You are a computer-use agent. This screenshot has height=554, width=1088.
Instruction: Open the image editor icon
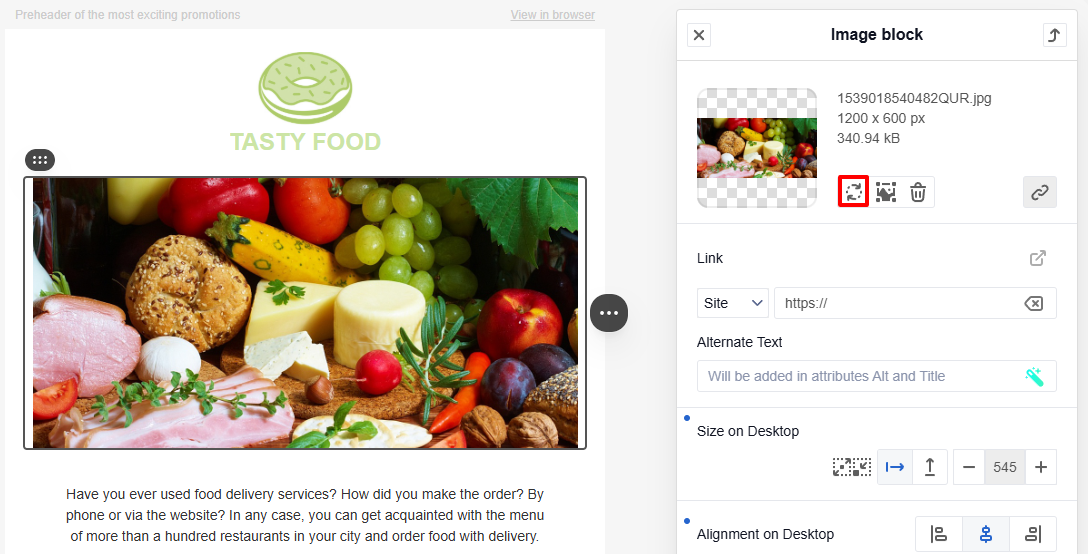click(x=885, y=192)
